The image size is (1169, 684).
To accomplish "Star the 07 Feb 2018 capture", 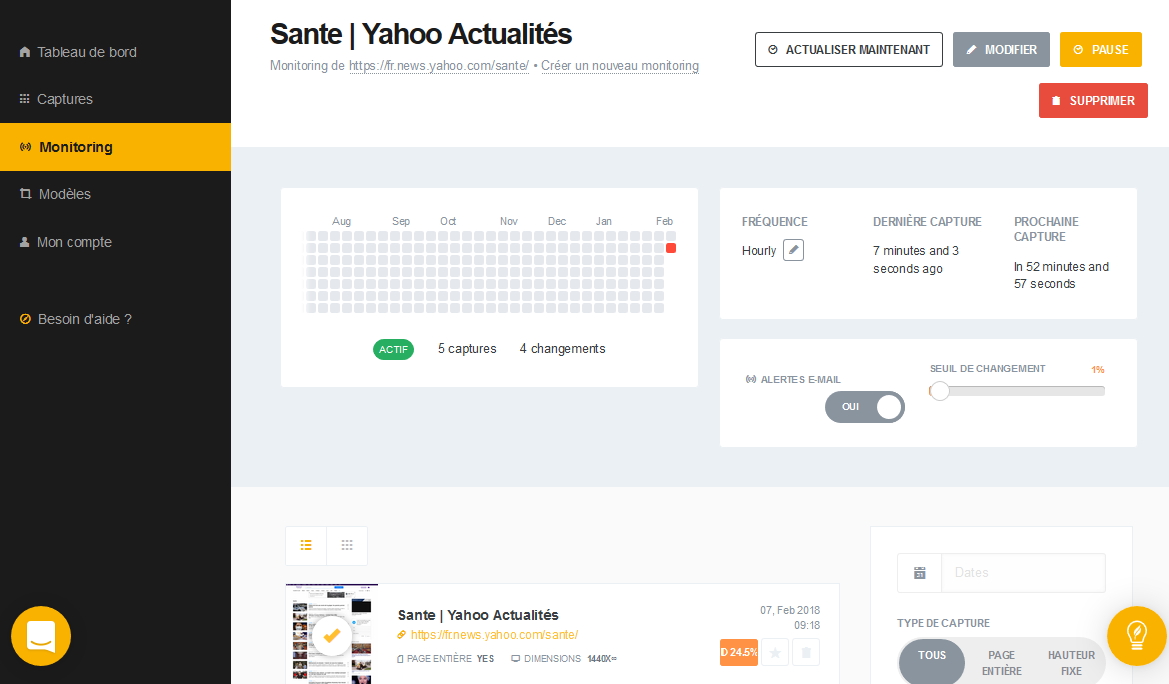I will coord(775,653).
